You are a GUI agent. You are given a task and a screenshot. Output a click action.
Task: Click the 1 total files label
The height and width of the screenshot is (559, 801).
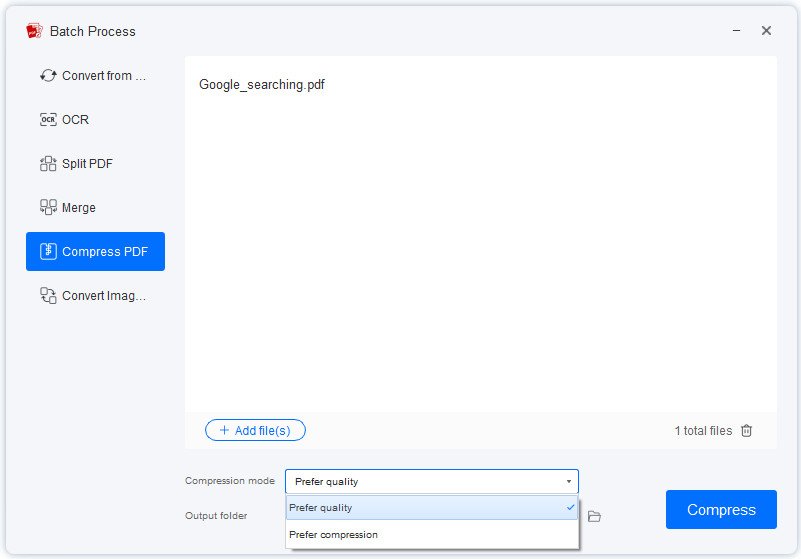pyautogui.click(x=703, y=431)
